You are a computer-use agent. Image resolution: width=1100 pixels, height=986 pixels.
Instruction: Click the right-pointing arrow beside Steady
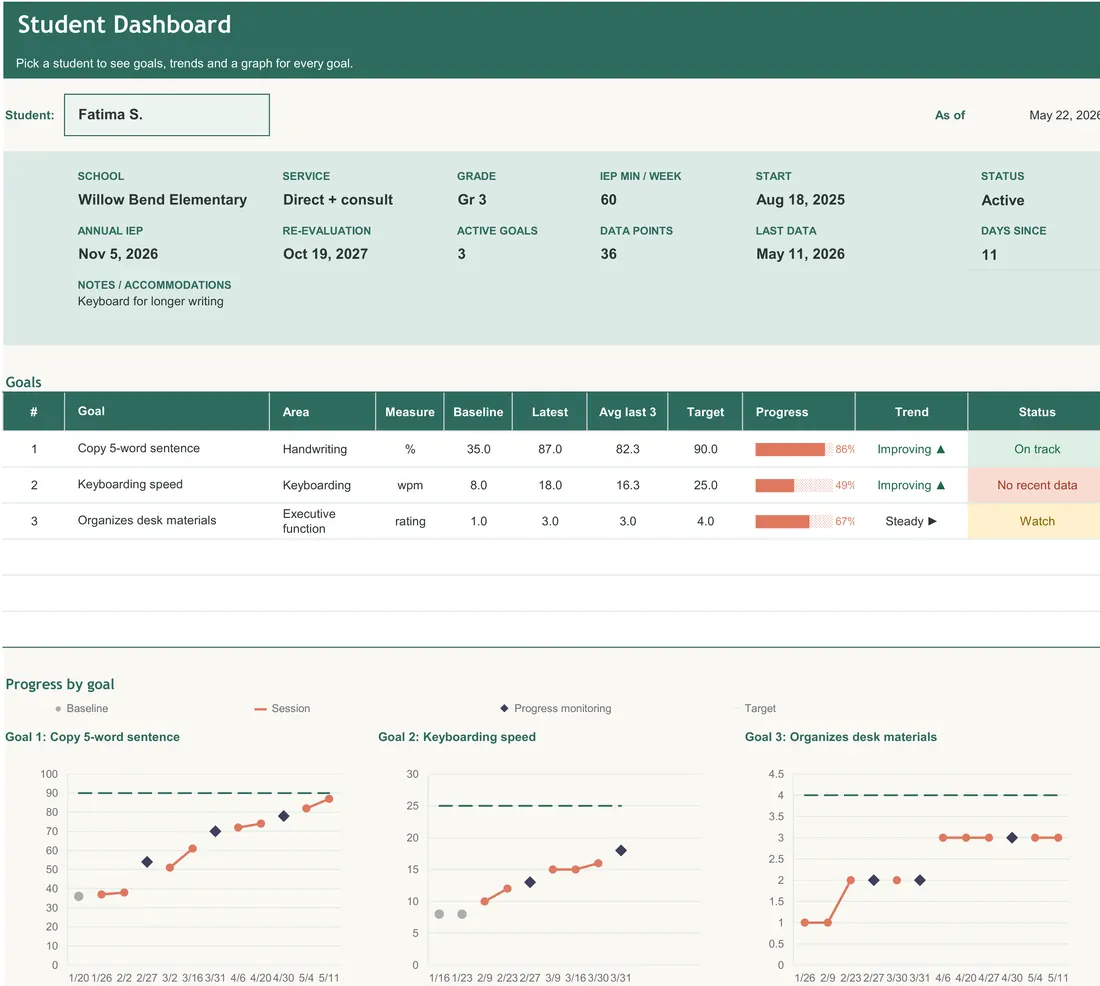(x=932, y=521)
